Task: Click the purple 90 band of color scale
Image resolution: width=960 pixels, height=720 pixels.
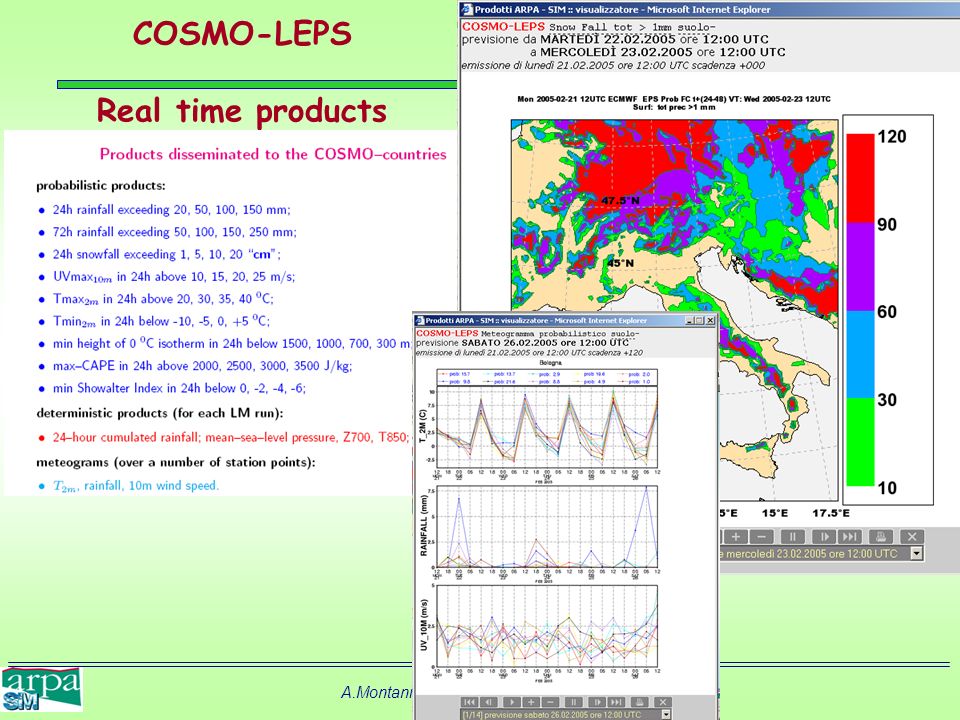Action: (x=860, y=266)
